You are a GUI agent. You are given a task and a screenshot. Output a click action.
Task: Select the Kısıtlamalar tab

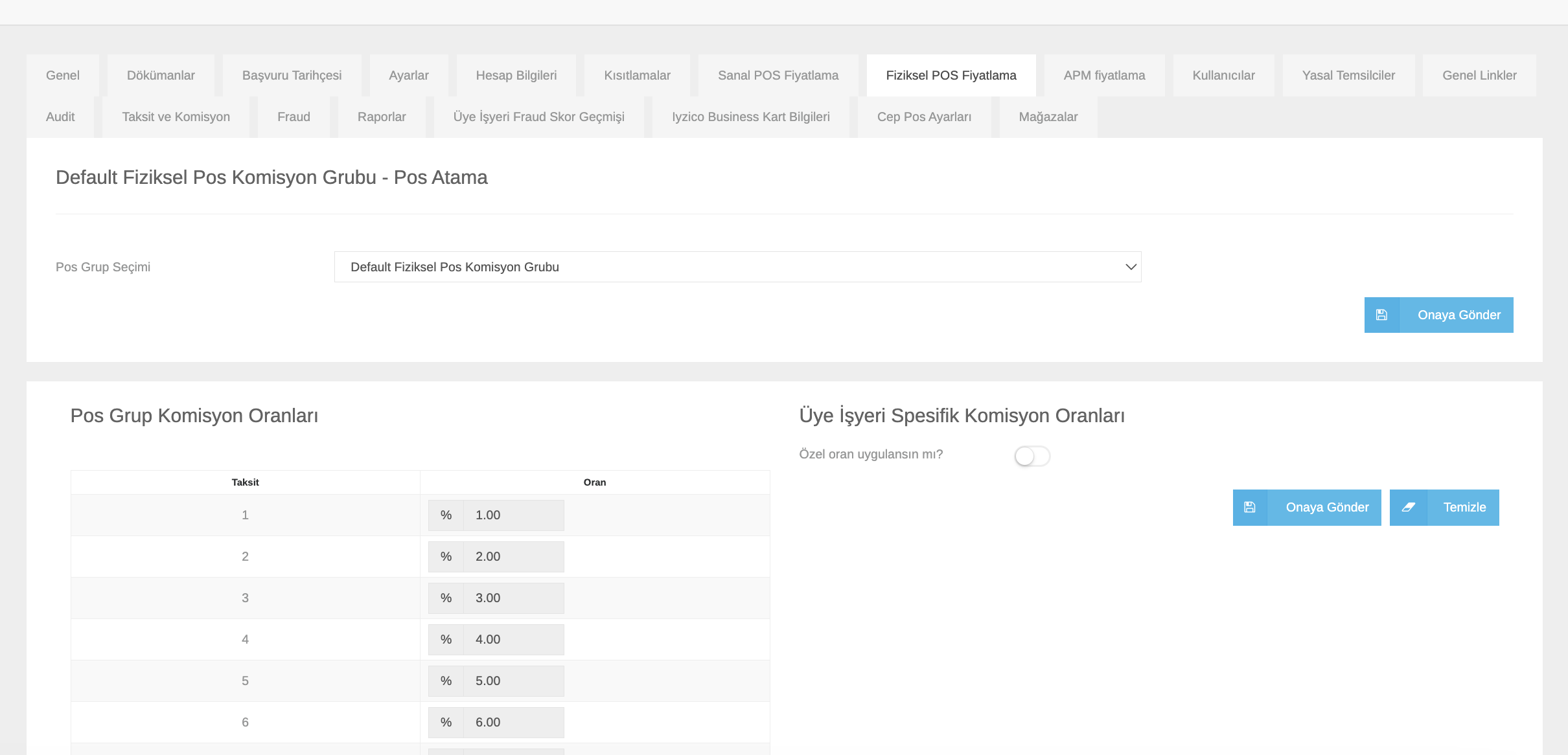coord(637,75)
